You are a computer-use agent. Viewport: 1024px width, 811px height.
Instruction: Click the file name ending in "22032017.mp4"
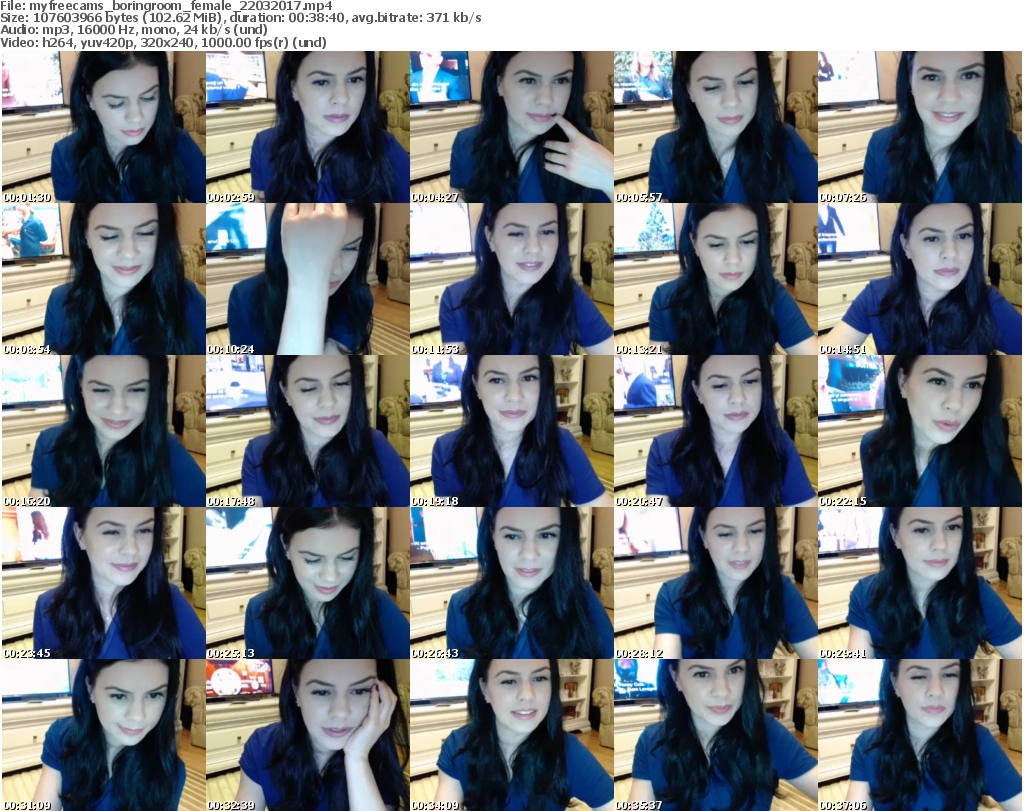click(181, 6)
